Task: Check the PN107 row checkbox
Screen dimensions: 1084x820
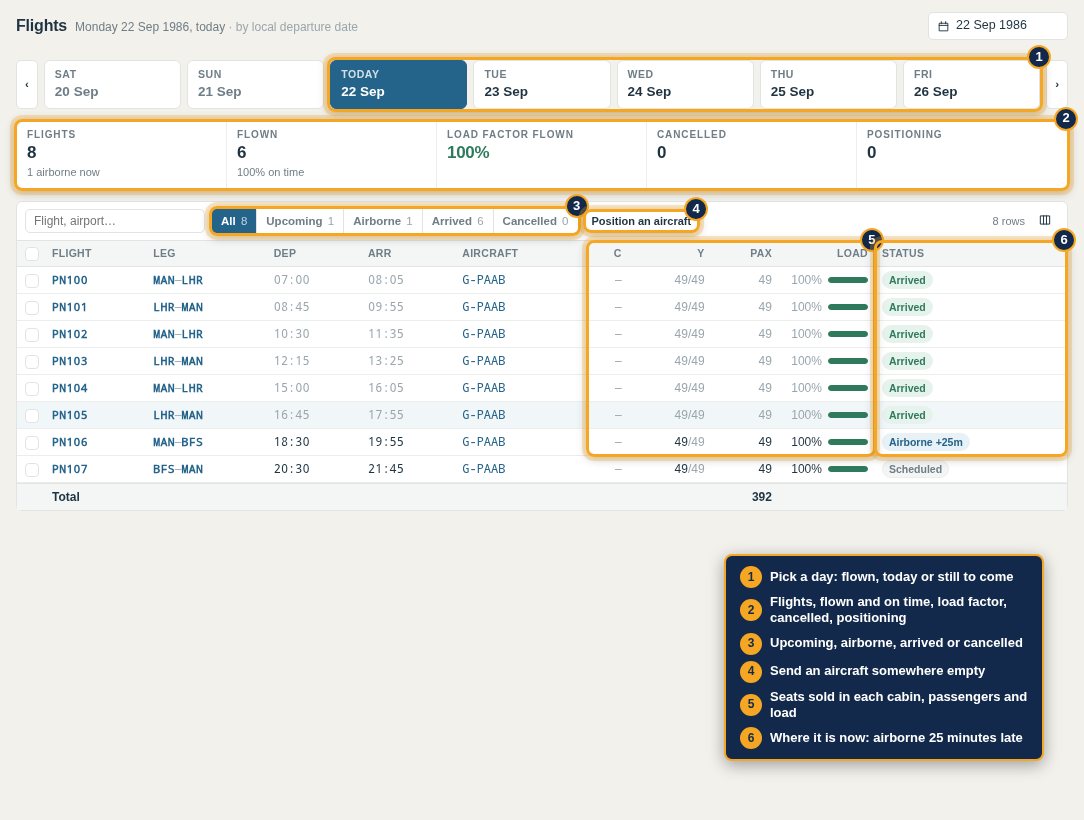Action: (32, 469)
